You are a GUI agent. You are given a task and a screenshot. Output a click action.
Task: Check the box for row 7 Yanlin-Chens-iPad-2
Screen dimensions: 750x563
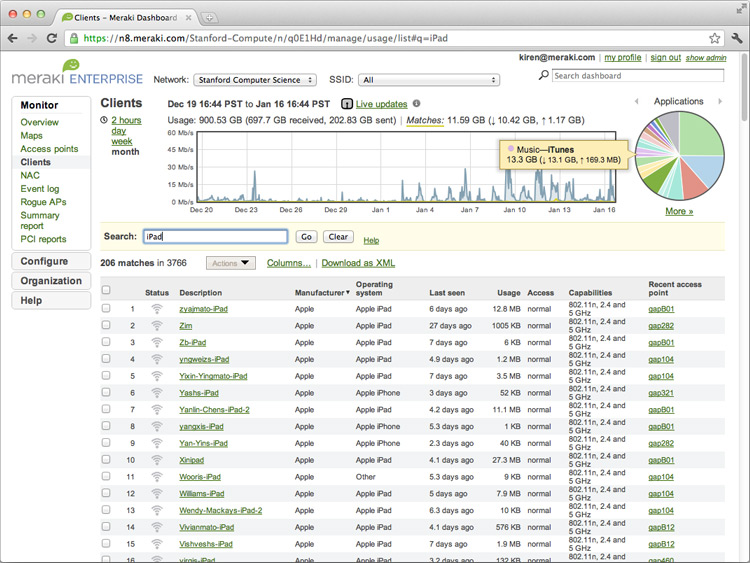coord(106,409)
